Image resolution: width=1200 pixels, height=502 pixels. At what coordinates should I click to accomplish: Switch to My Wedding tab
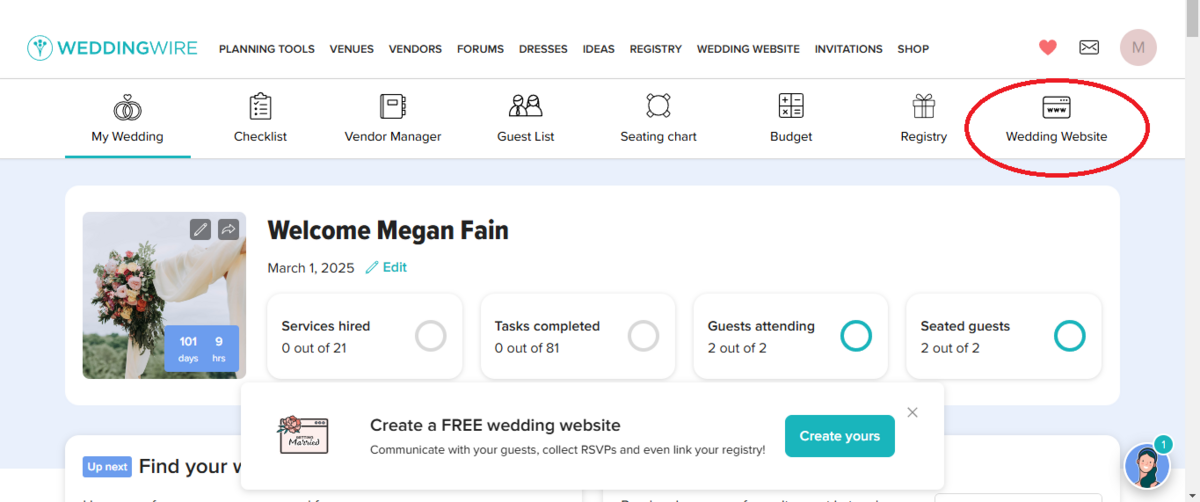[127, 137]
